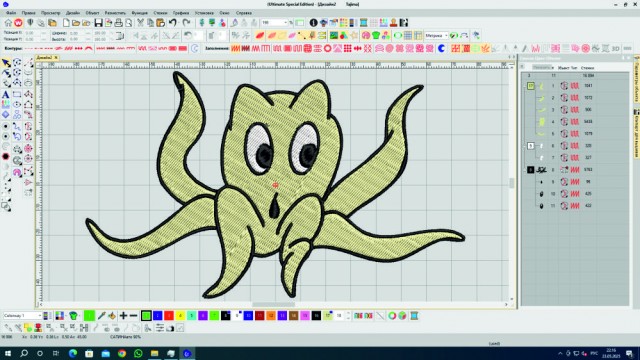
Task: Click the horizontal canvas scrollbar thumb
Action: point(273,304)
